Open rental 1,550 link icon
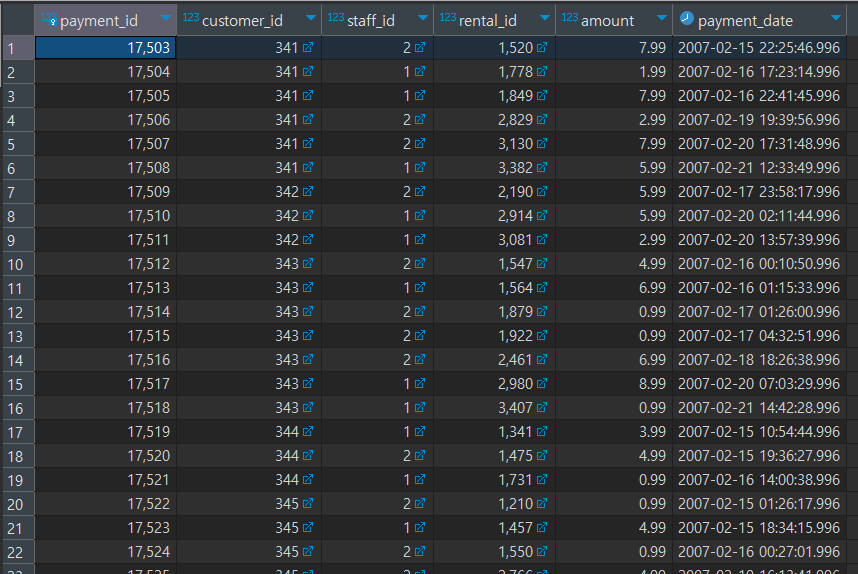 pos(542,552)
